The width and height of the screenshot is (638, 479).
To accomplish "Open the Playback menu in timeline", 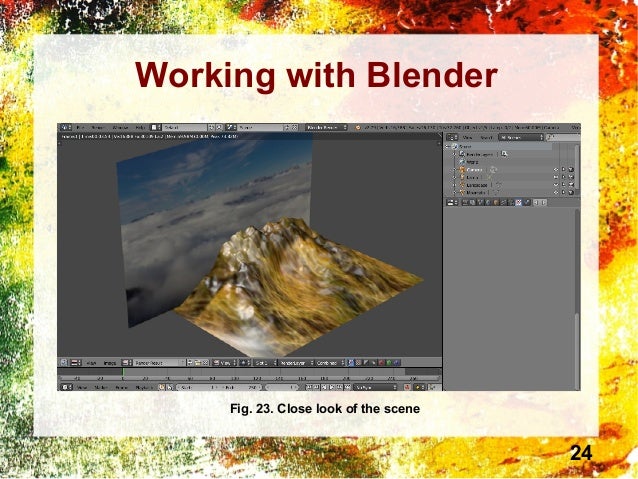I will [x=143, y=387].
